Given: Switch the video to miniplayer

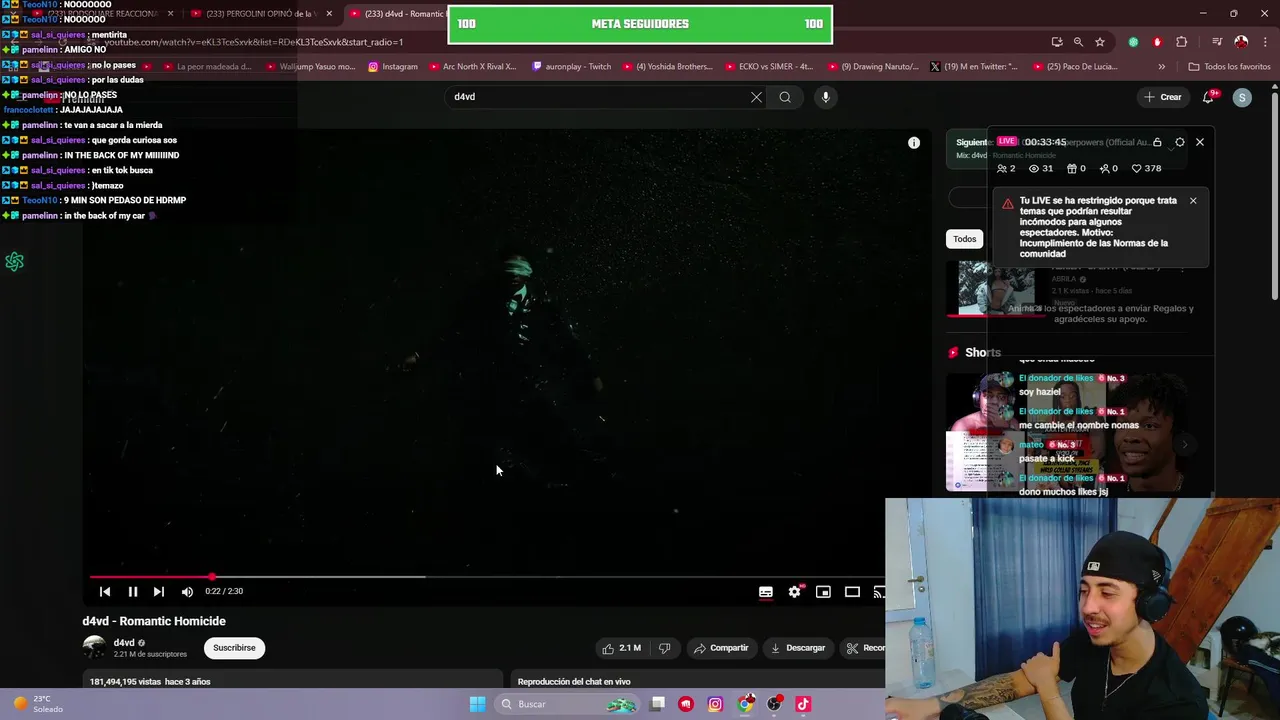Looking at the screenshot, I should pyautogui.click(x=823, y=592).
